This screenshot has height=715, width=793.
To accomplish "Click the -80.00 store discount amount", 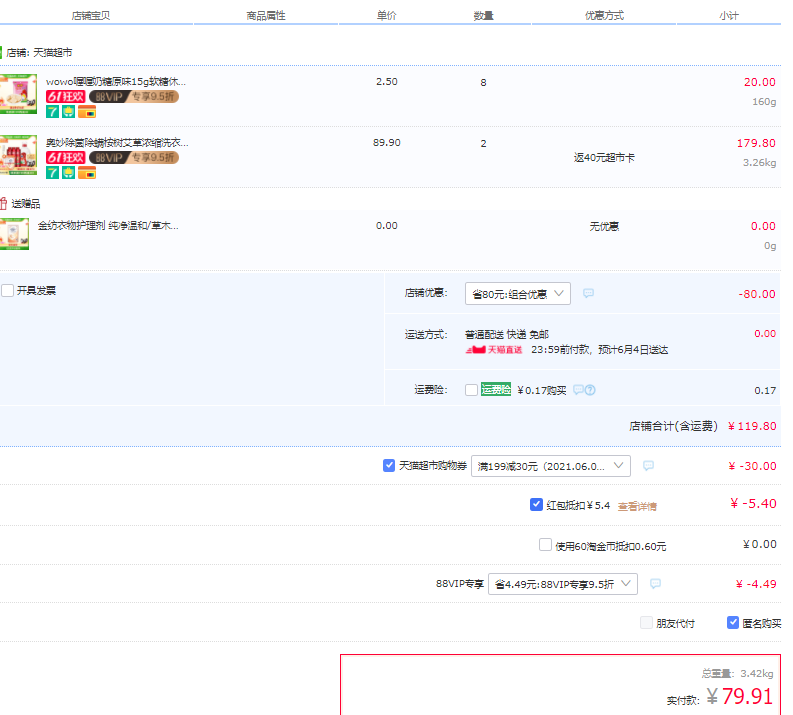I will pos(757,294).
